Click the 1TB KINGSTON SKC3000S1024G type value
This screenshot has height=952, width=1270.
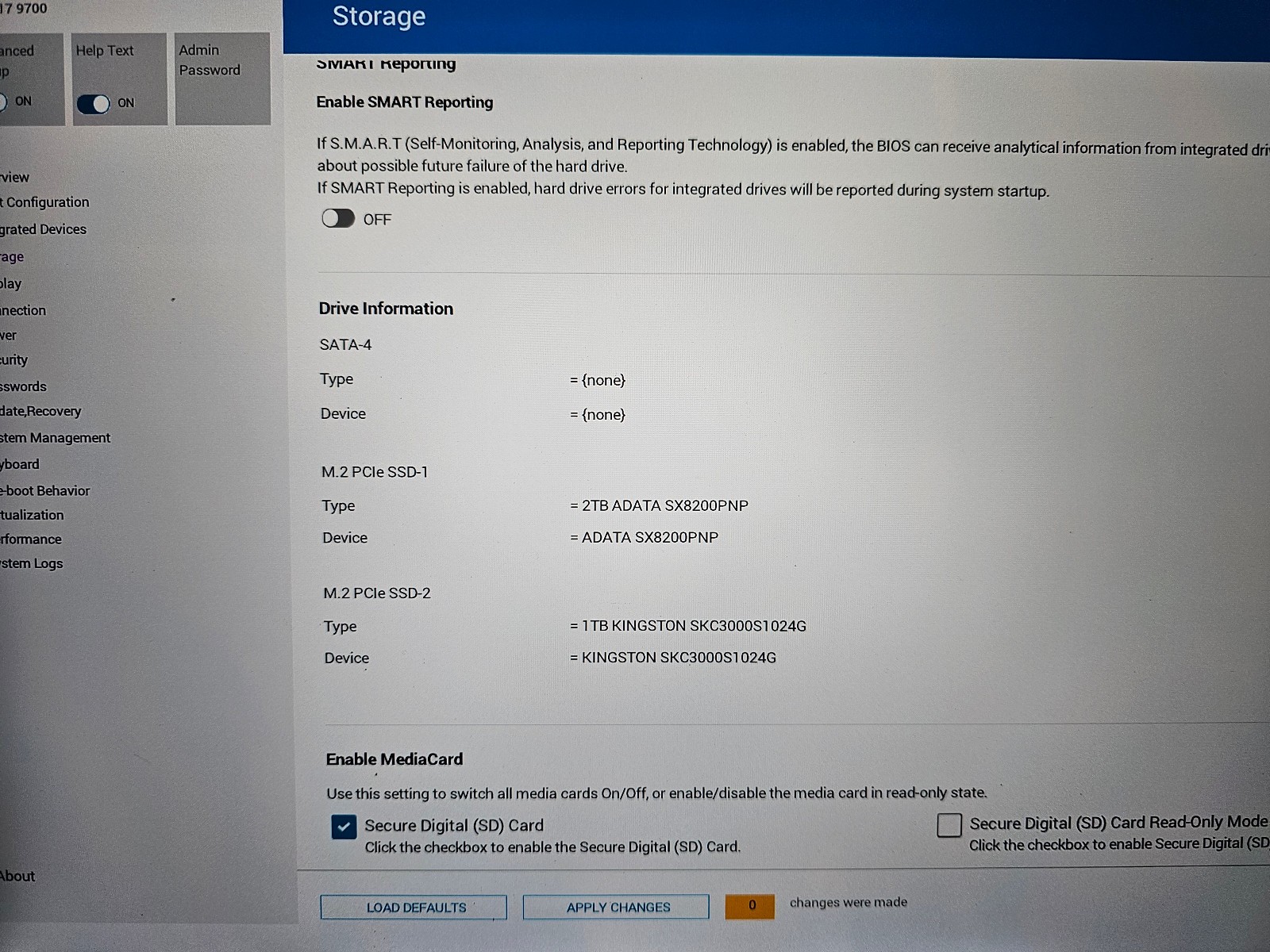click(694, 626)
